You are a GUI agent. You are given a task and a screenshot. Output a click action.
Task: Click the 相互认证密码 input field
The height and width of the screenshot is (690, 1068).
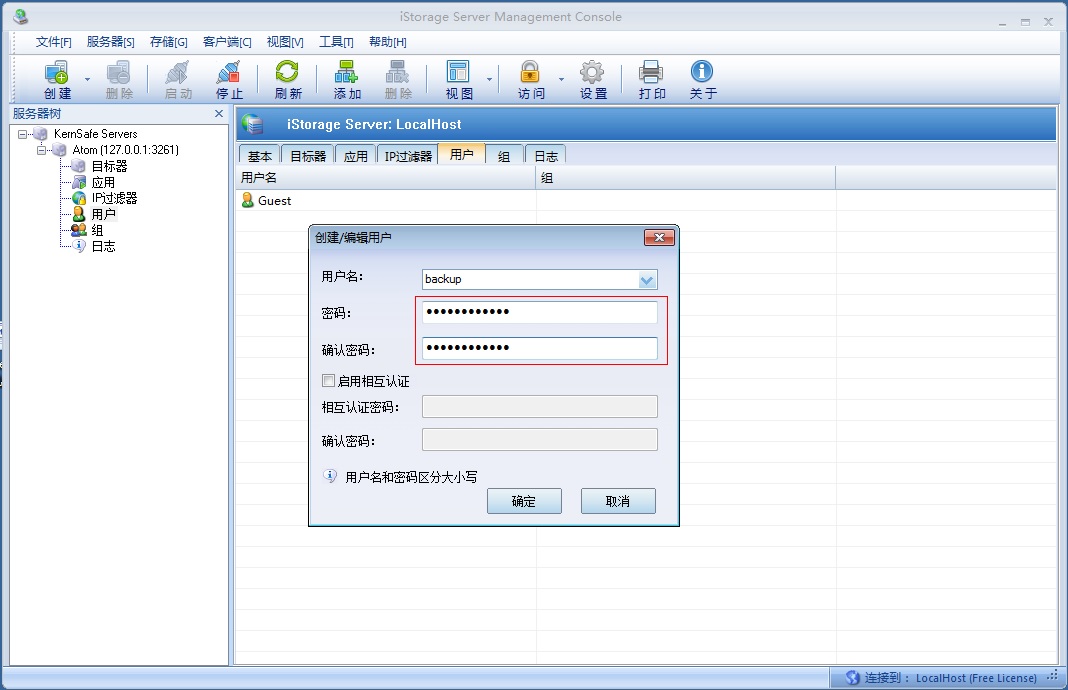(539, 407)
